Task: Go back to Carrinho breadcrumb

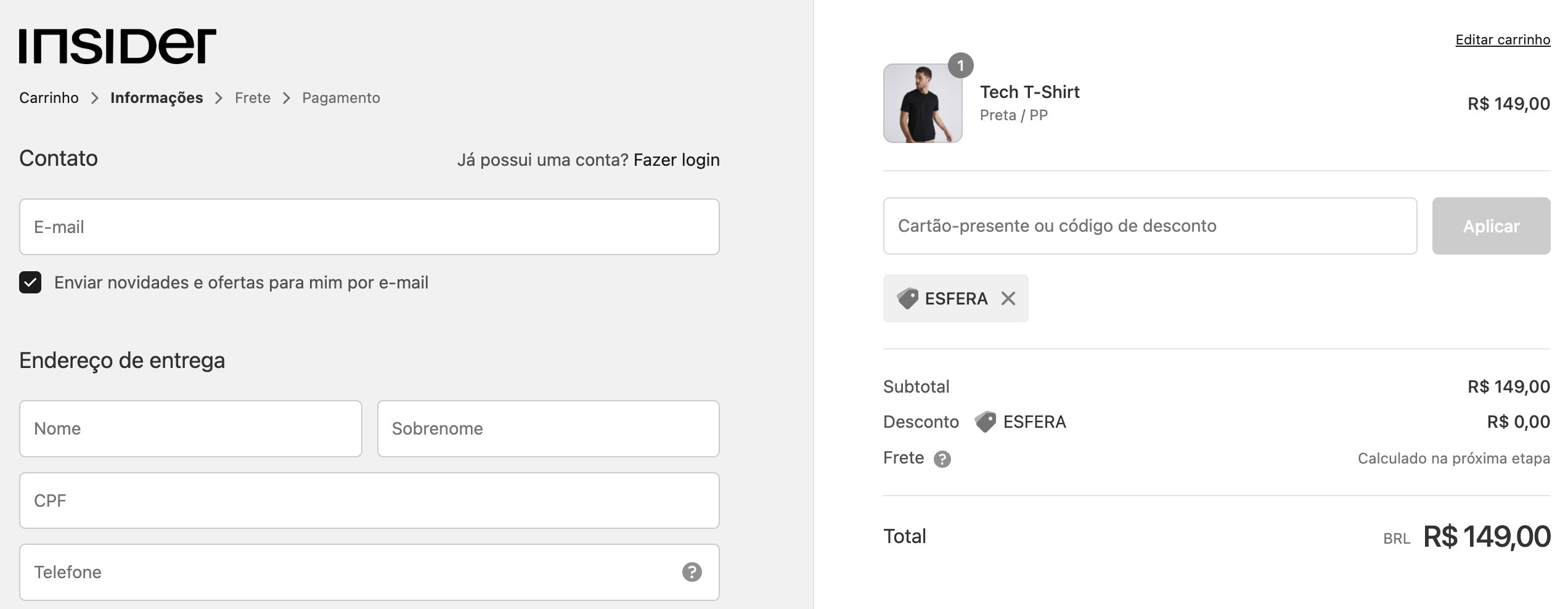Action: point(49,98)
